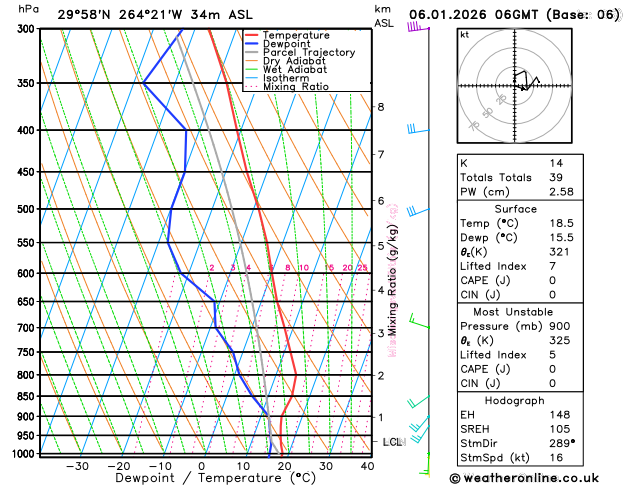Viewport: 629px width, 486px height.
Task: Click the Dewpoint legend entry
Action: tap(278, 44)
